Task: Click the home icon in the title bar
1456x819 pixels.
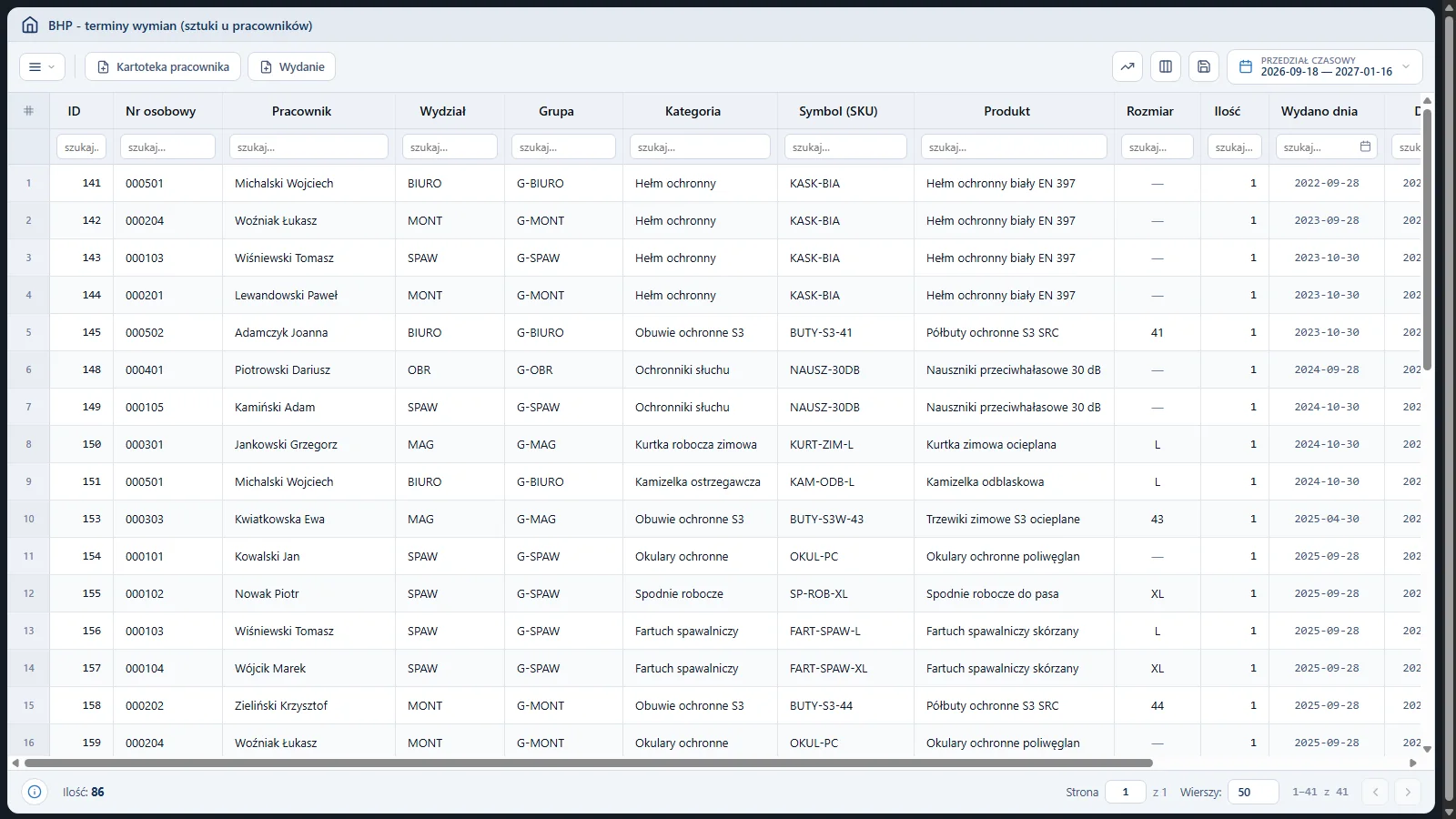Action: 30,25
